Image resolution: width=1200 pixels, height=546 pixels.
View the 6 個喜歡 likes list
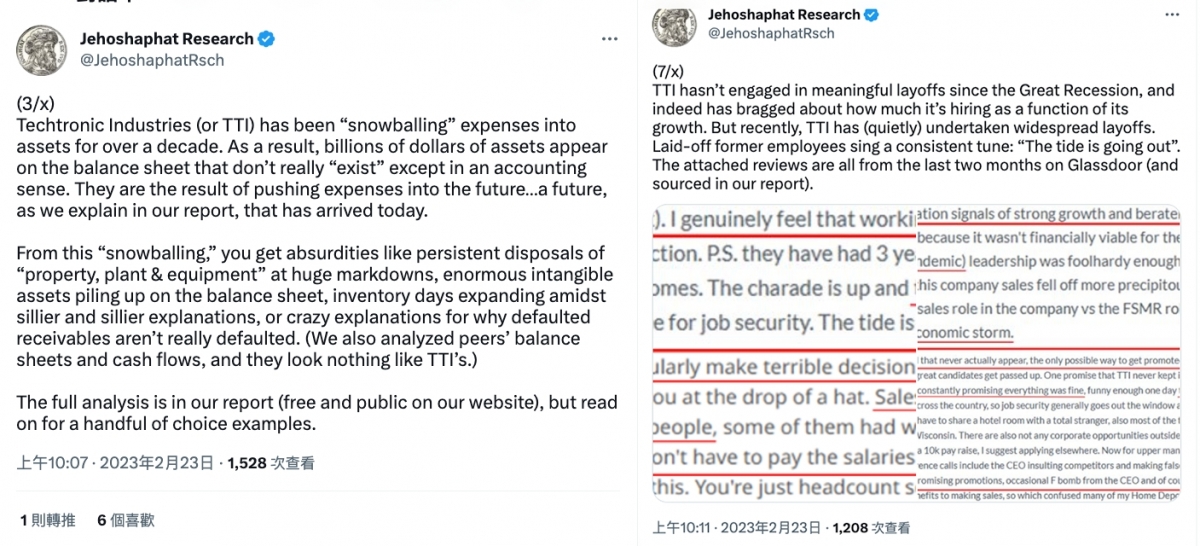point(126,520)
